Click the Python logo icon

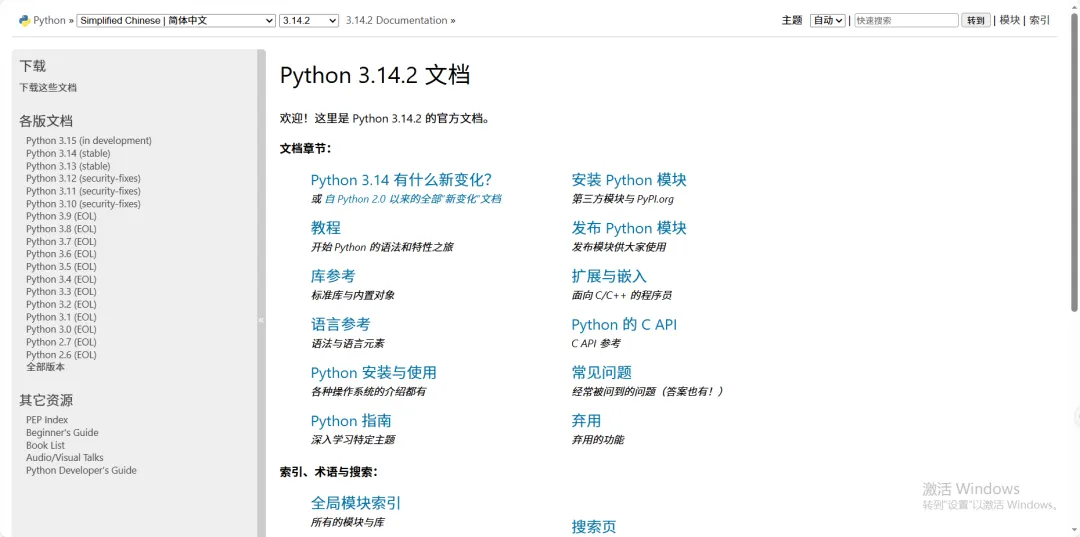(x=24, y=20)
